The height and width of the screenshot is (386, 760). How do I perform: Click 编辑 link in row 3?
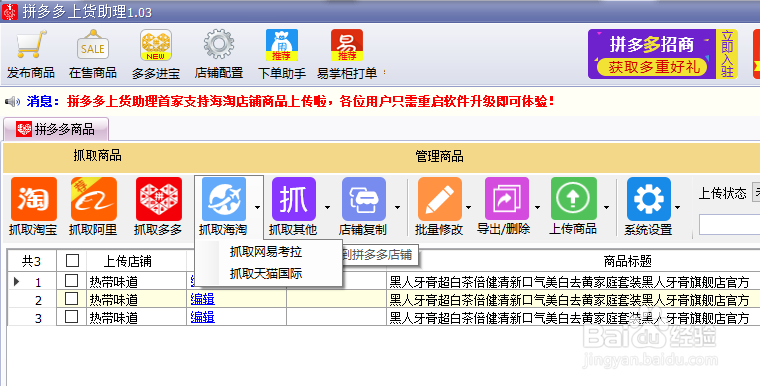(x=203, y=317)
